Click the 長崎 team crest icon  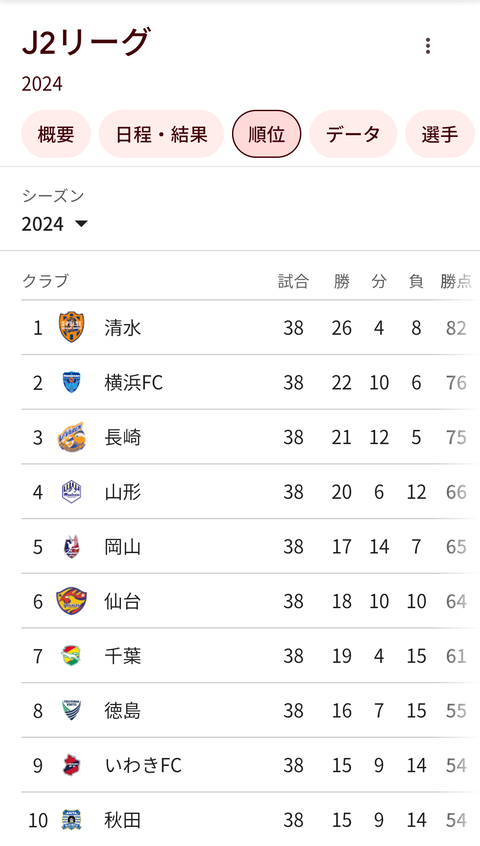[72, 437]
